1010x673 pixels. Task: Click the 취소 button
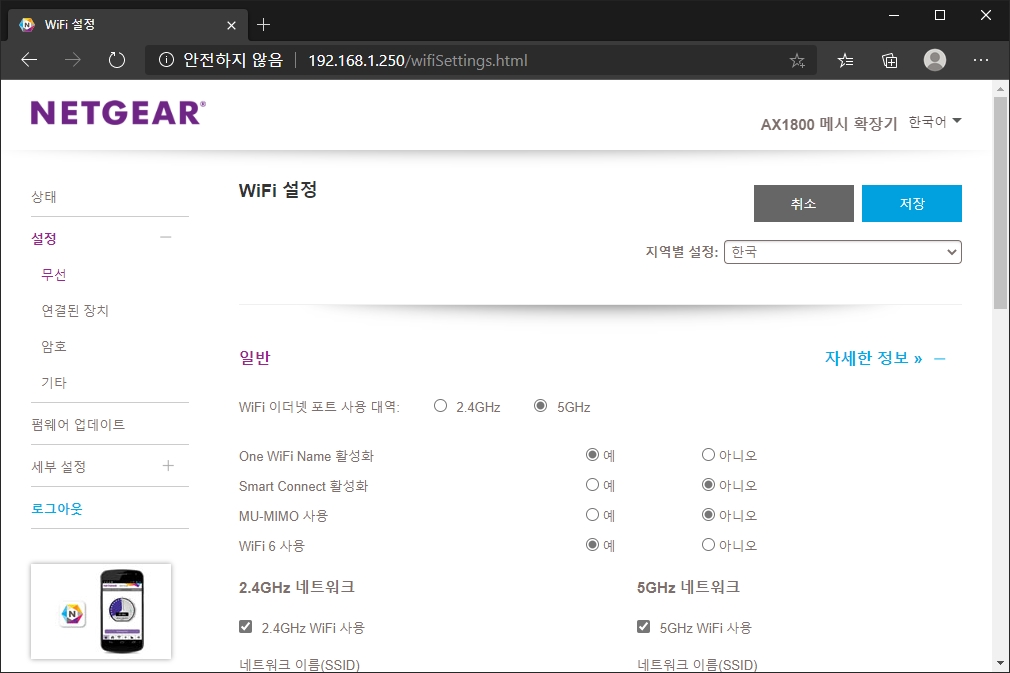pyautogui.click(x=804, y=204)
